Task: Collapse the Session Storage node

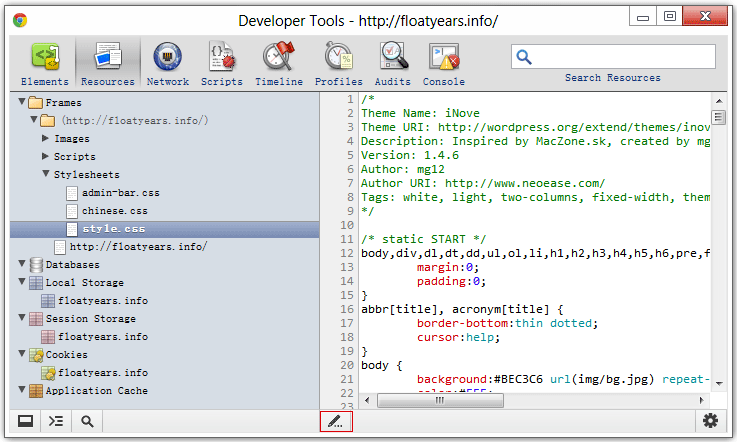Action: point(22,317)
